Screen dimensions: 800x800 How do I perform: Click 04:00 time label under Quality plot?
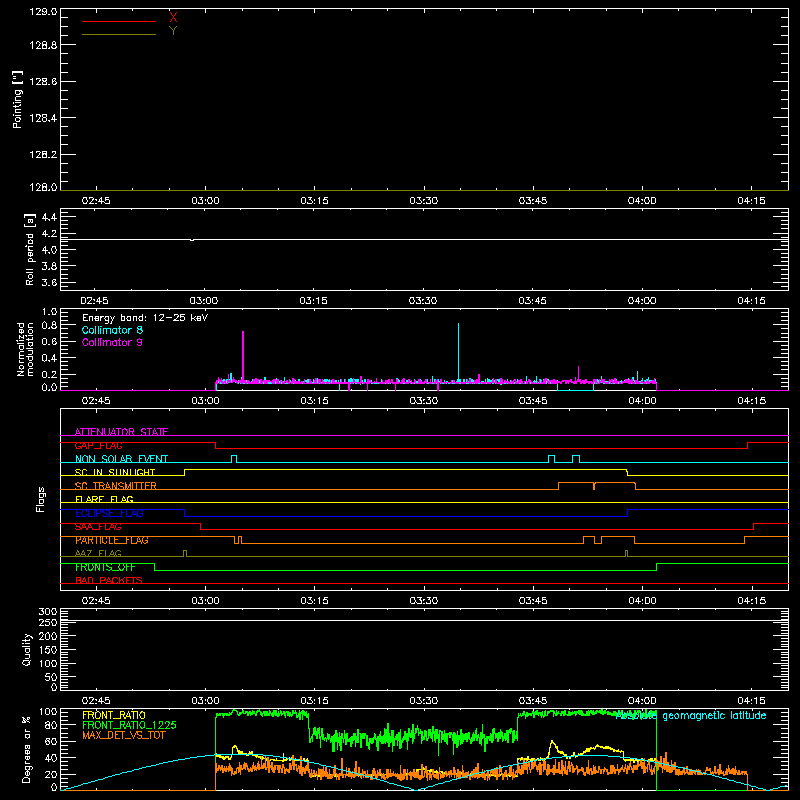(x=642, y=701)
